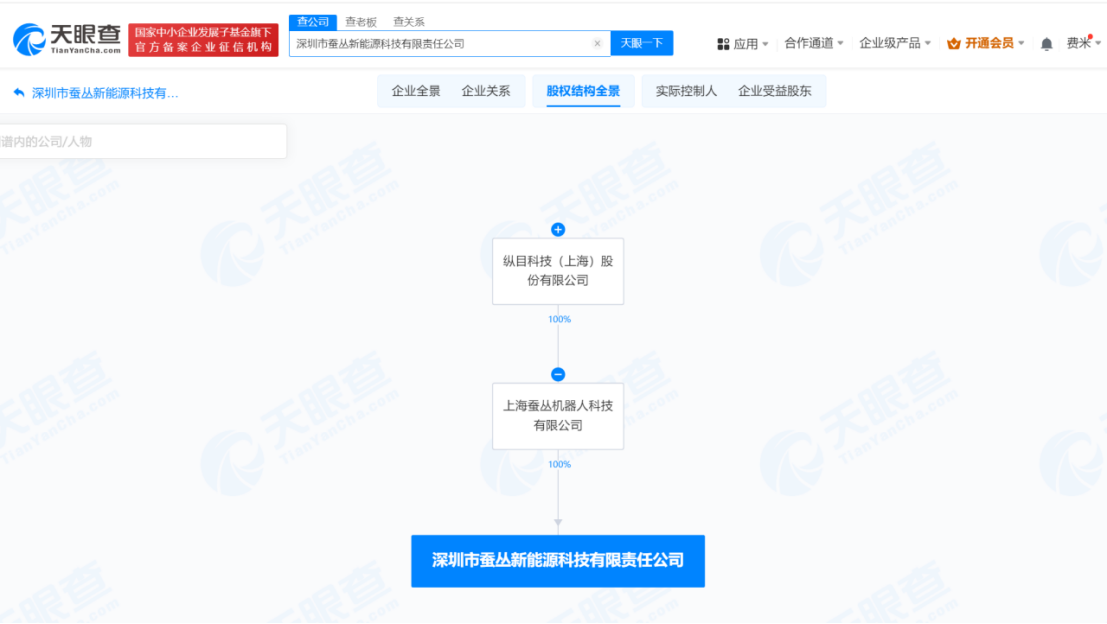The image size is (1107, 624).
Task: Open the 企业级产品 dropdown
Action: 894,43
